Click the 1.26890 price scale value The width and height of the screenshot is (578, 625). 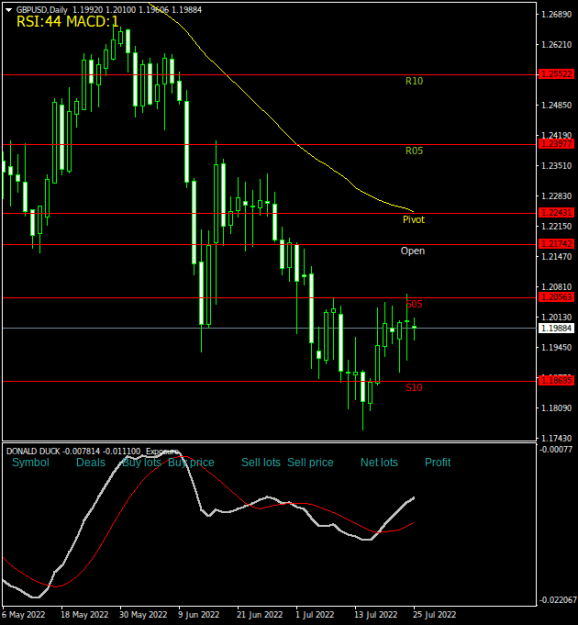click(x=556, y=15)
